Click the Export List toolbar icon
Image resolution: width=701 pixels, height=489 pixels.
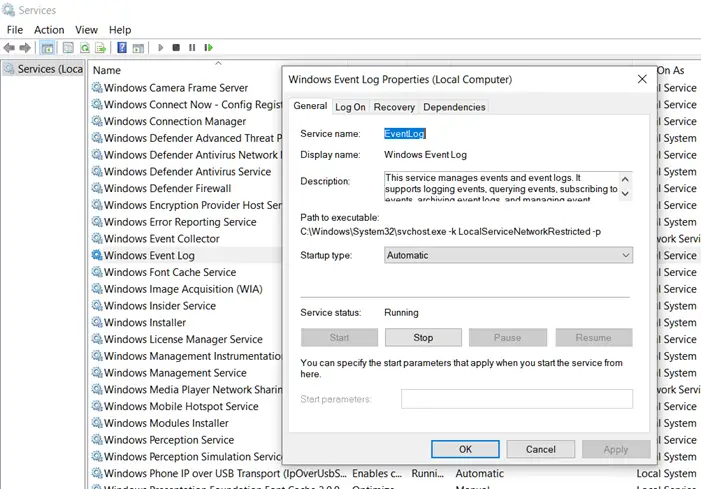point(101,47)
